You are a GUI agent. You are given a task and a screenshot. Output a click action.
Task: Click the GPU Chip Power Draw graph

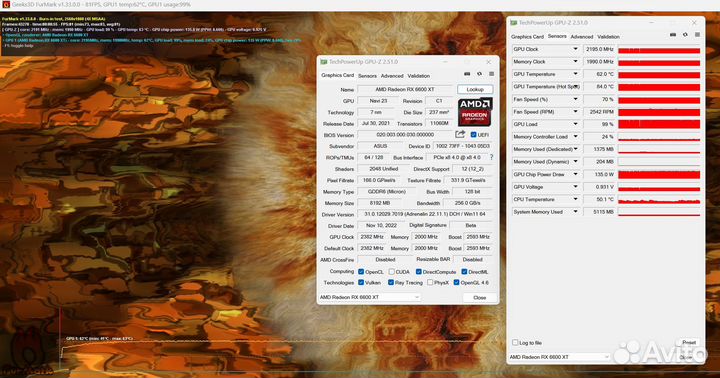coord(659,174)
